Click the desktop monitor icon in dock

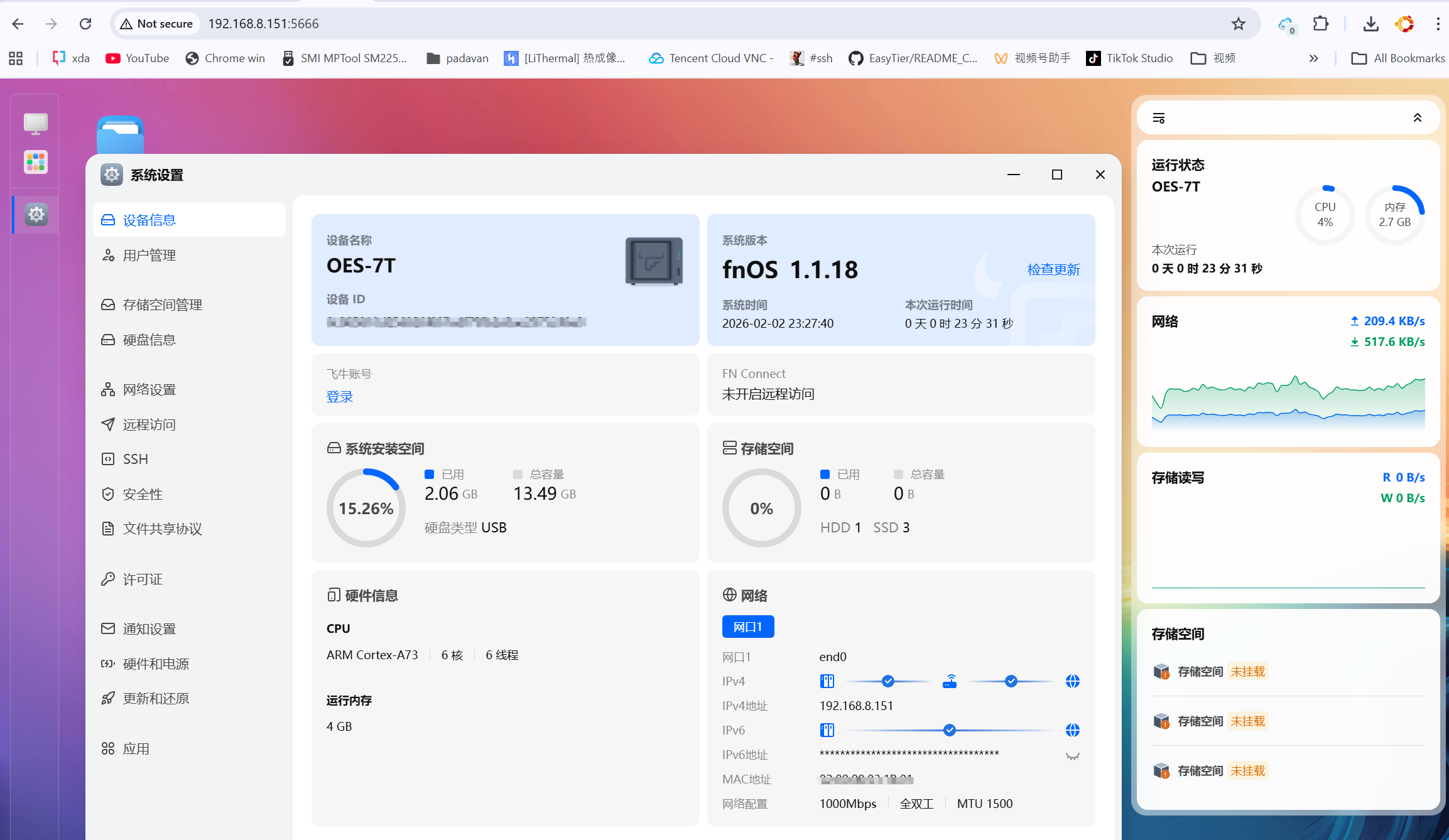35,124
